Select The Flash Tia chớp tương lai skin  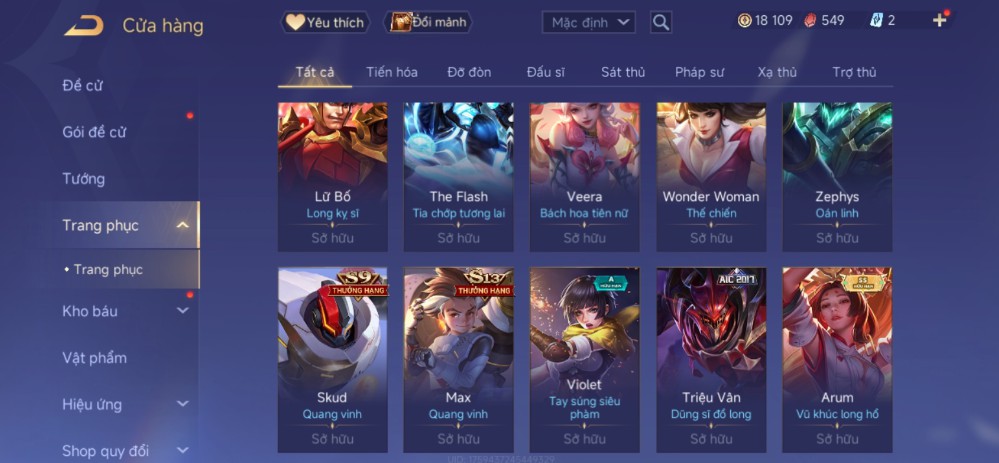[x=459, y=177]
